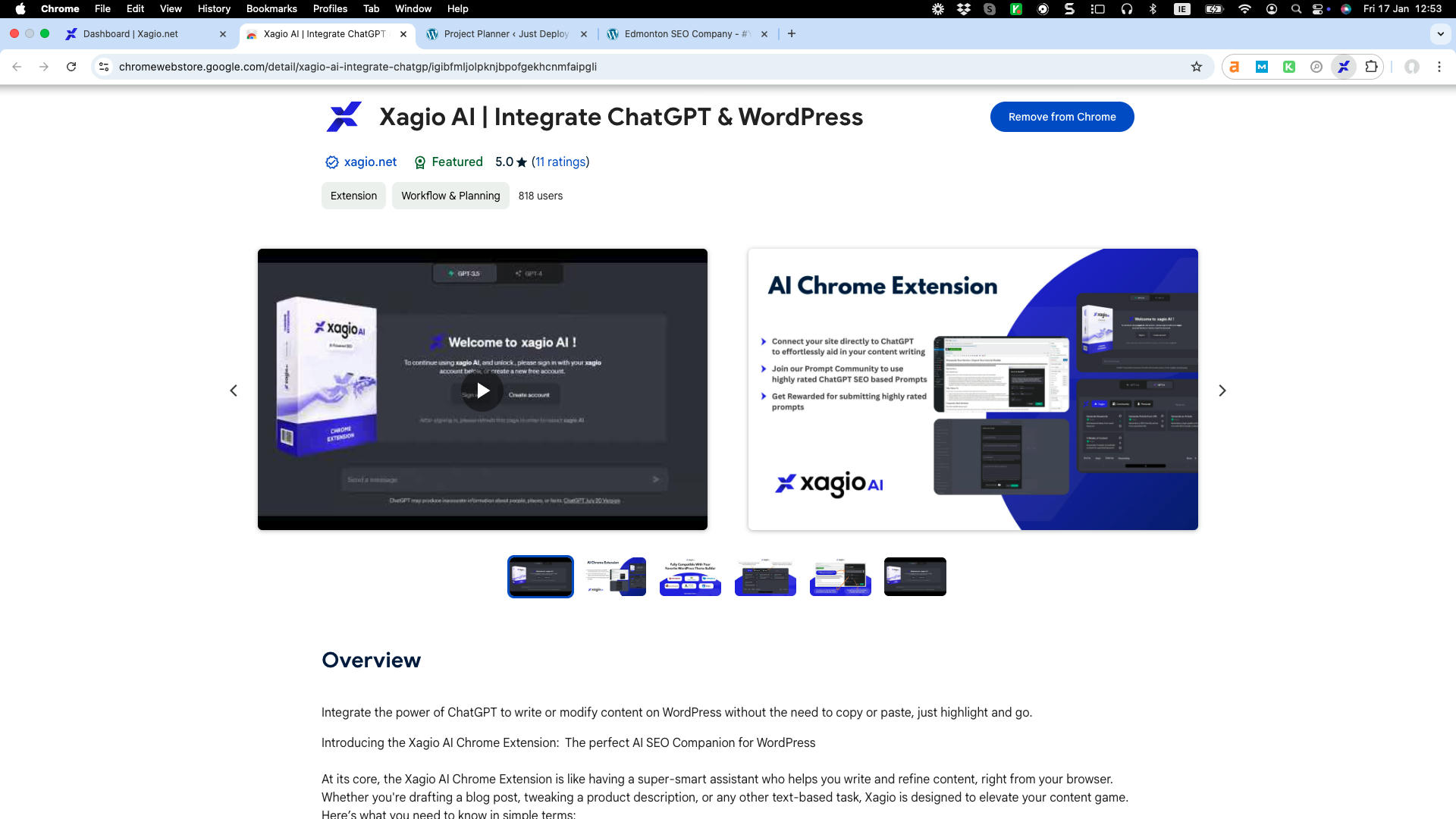Open Dropbox menu bar icon

click(964, 9)
